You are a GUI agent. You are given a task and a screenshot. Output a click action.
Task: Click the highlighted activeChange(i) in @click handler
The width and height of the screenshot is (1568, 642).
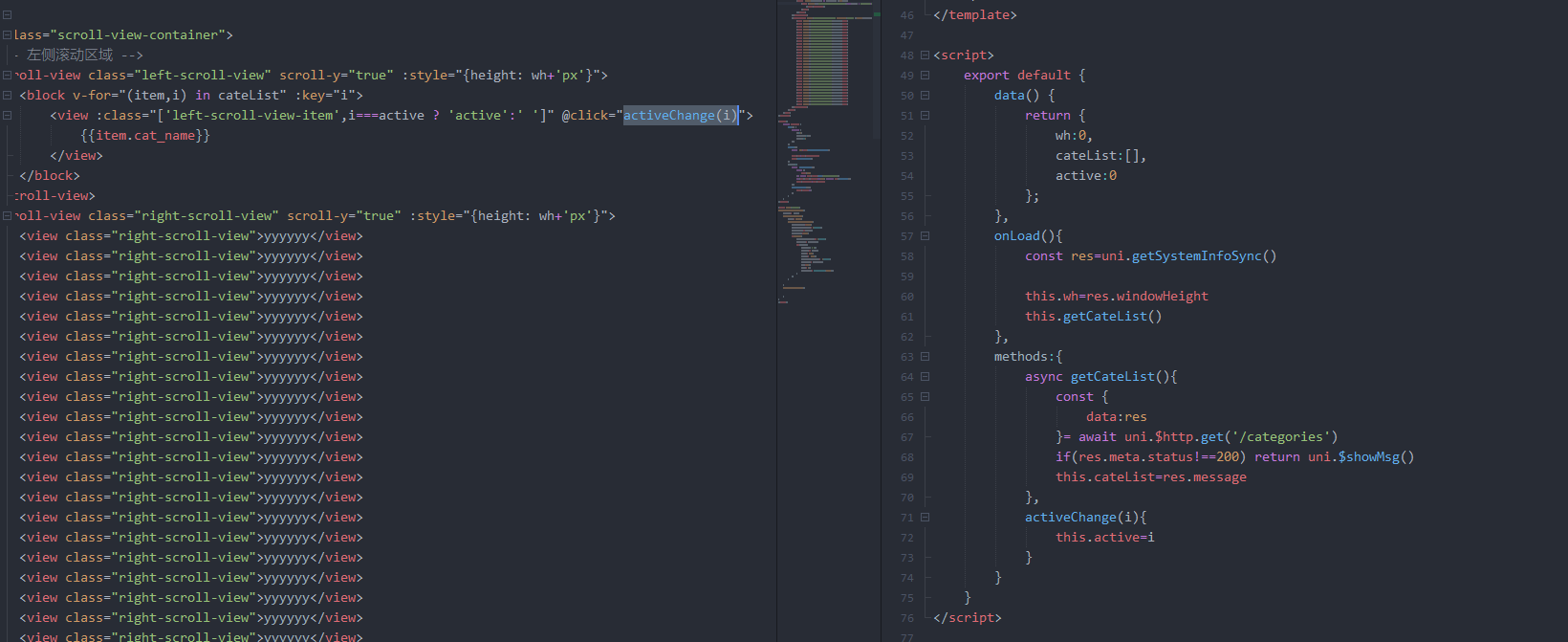[681, 116]
